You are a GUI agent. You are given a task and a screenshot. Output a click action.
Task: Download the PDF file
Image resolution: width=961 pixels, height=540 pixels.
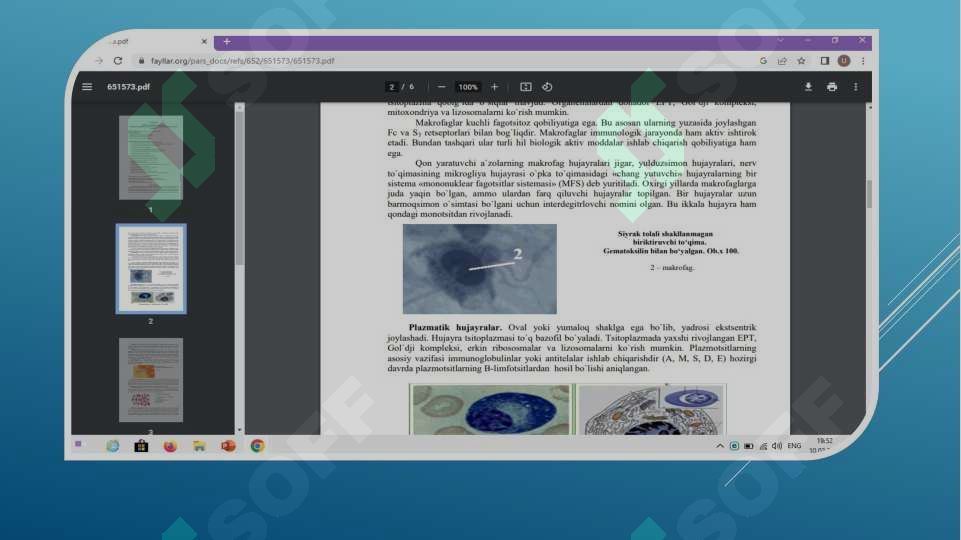(808, 87)
